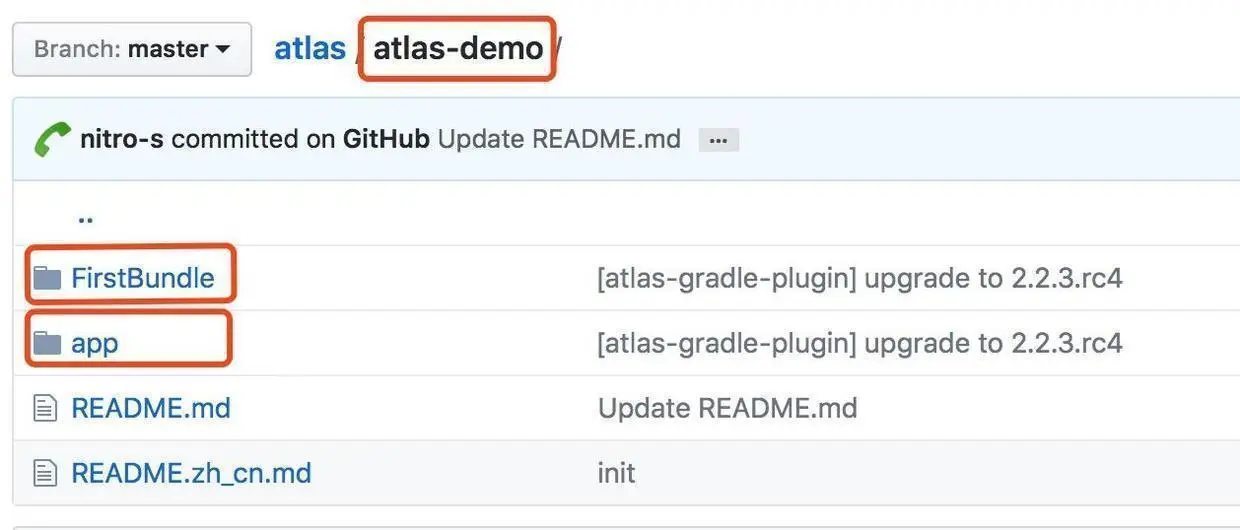Open the FirstBundle folder
The height and width of the screenshot is (530, 1240).
pyautogui.click(x=142, y=277)
